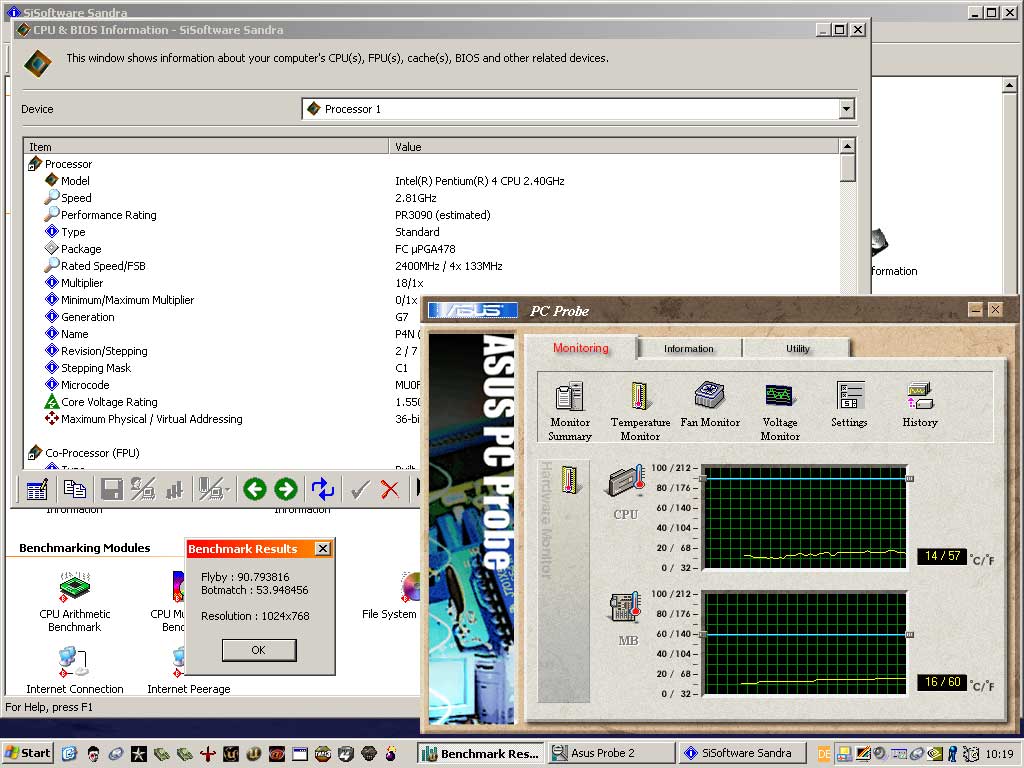Viewport: 1024px width, 768px height.
Task: Adjust the CPU temperature threshold slider handle
Action: tap(909, 479)
